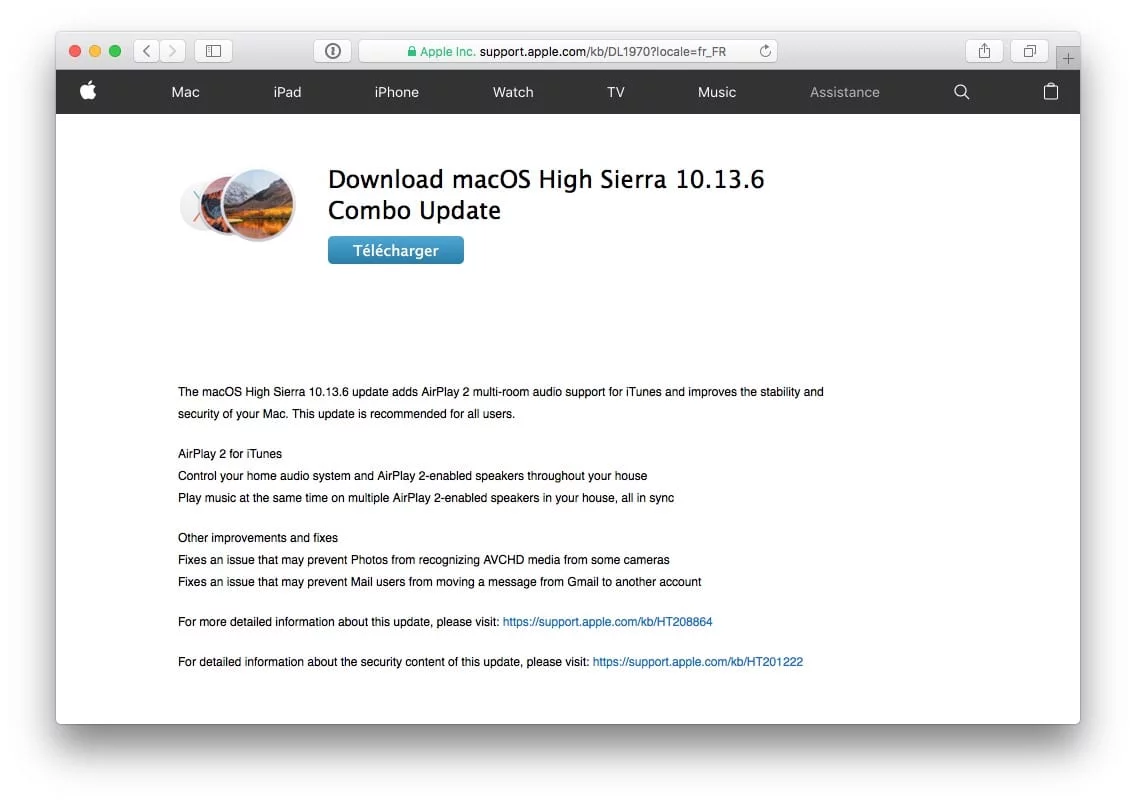The height and width of the screenshot is (804, 1136).
Task: Show all tabs overview button
Action: (x=1030, y=51)
